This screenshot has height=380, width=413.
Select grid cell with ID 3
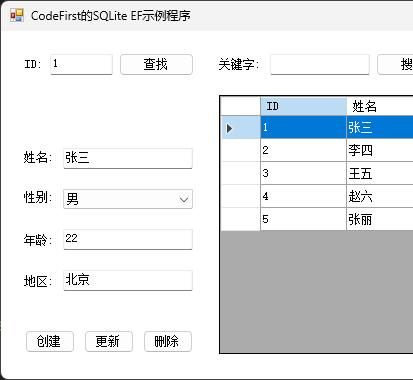click(x=303, y=173)
